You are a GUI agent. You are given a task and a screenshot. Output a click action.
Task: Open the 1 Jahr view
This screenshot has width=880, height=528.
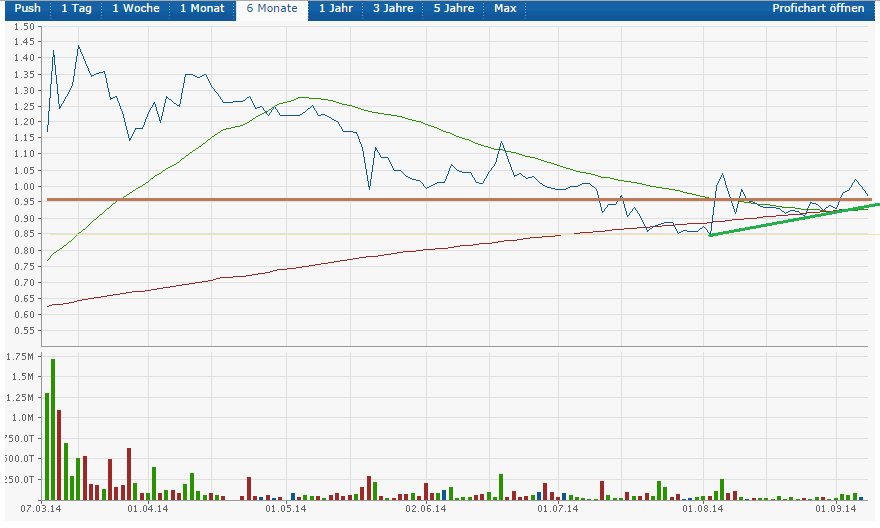335,8
